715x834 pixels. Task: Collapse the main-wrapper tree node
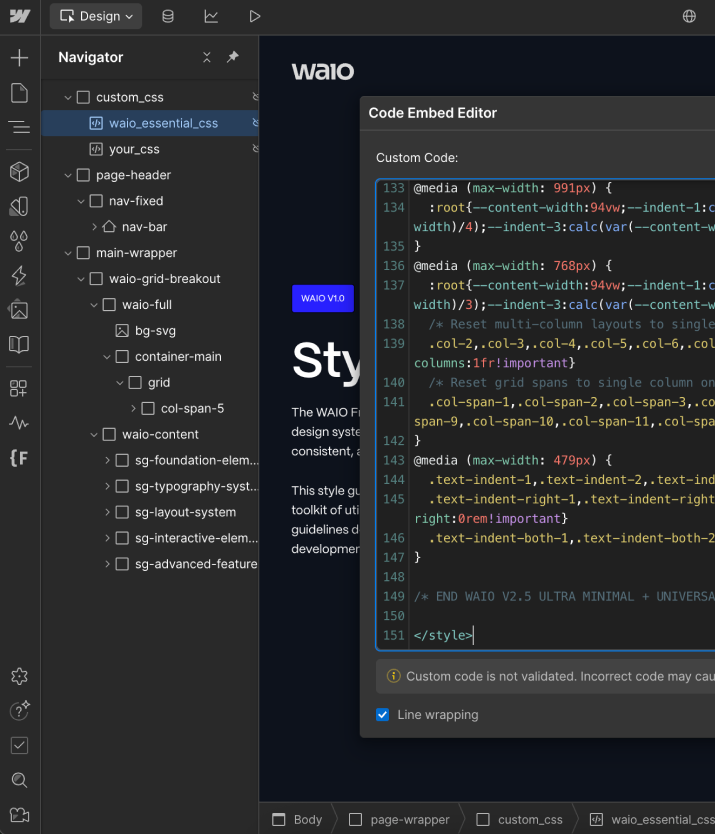pos(68,253)
